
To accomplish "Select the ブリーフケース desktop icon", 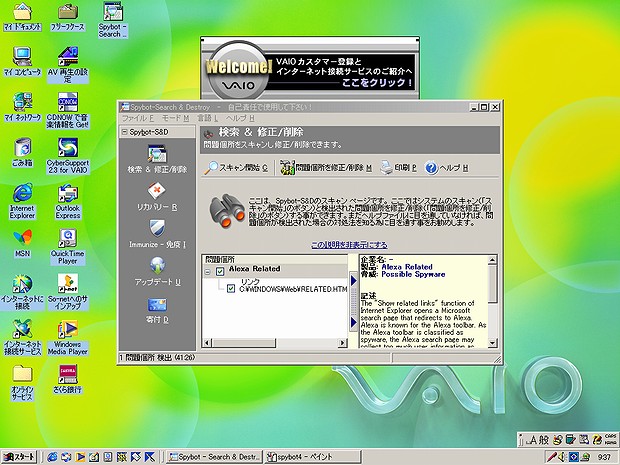I will click(68, 17).
